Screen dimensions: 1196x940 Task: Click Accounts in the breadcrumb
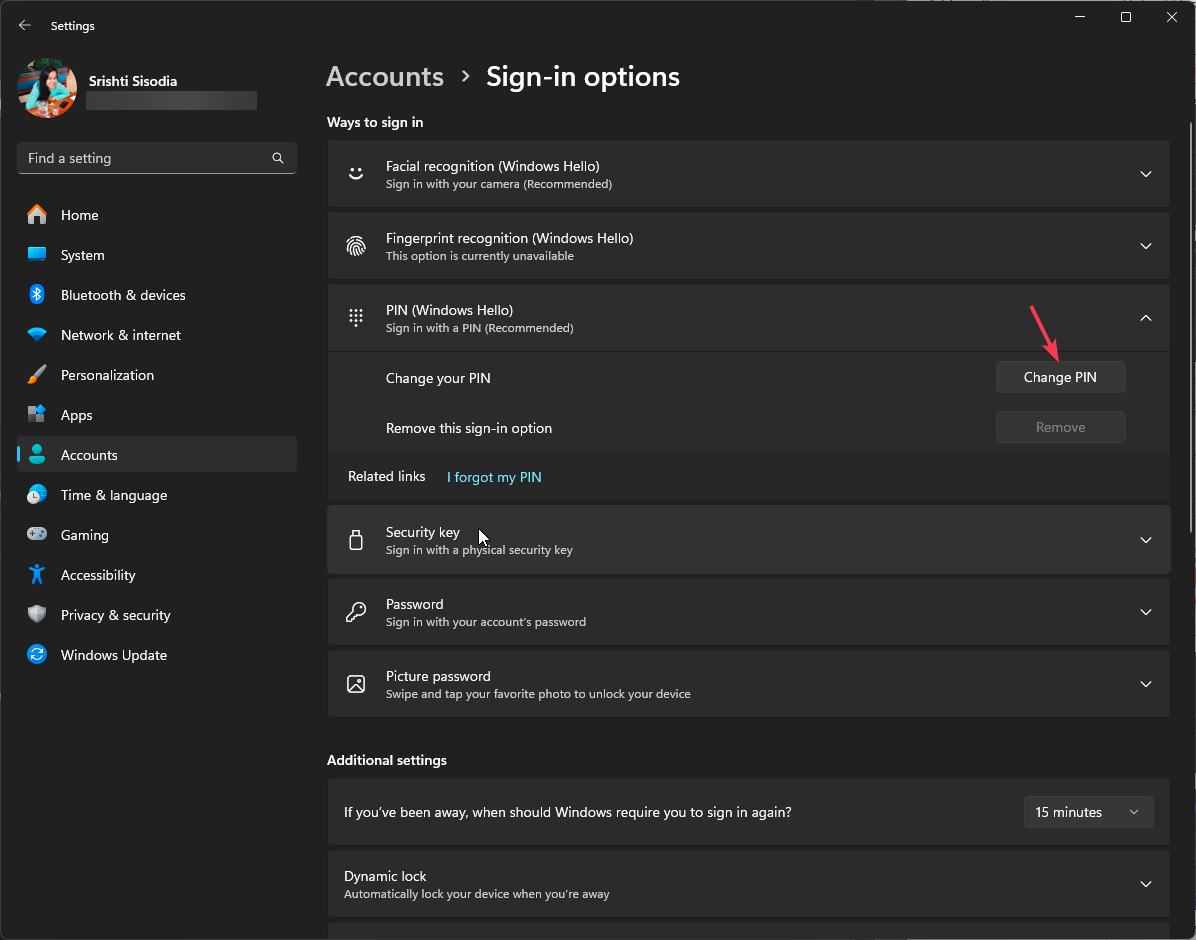tap(384, 76)
